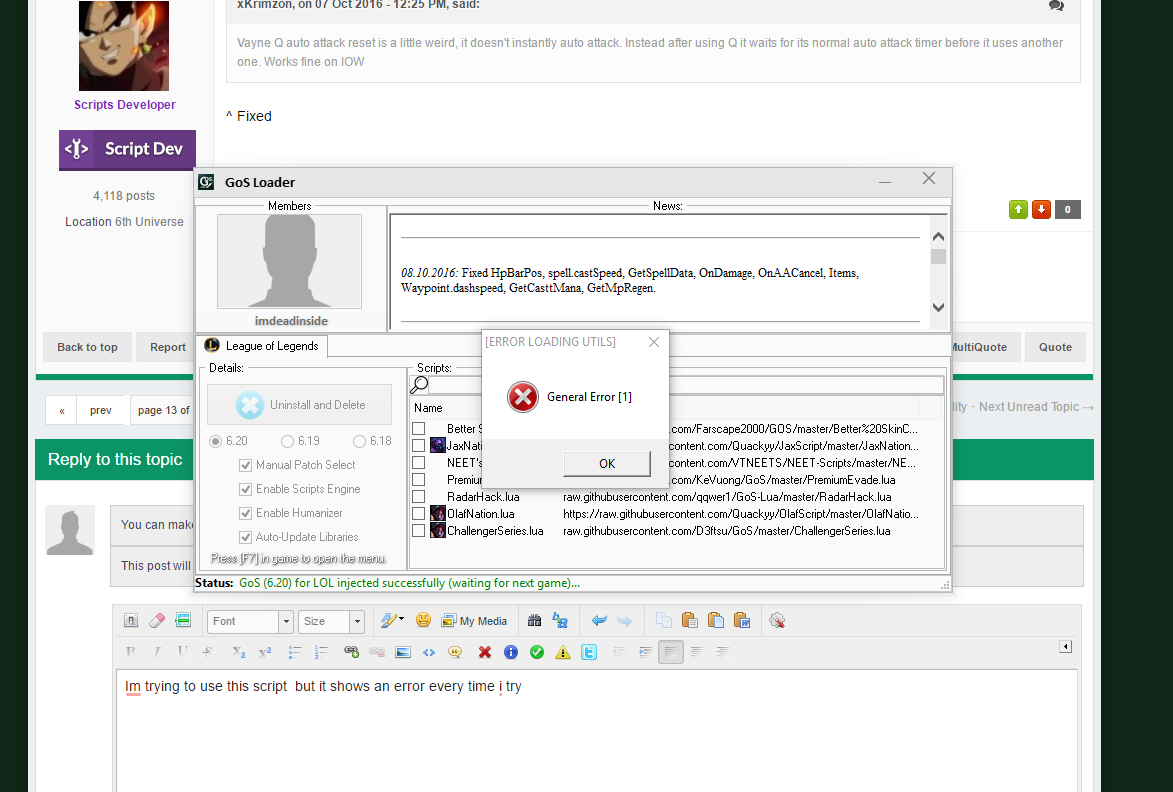Click the red X icon in editor

(x=485, y=652)
